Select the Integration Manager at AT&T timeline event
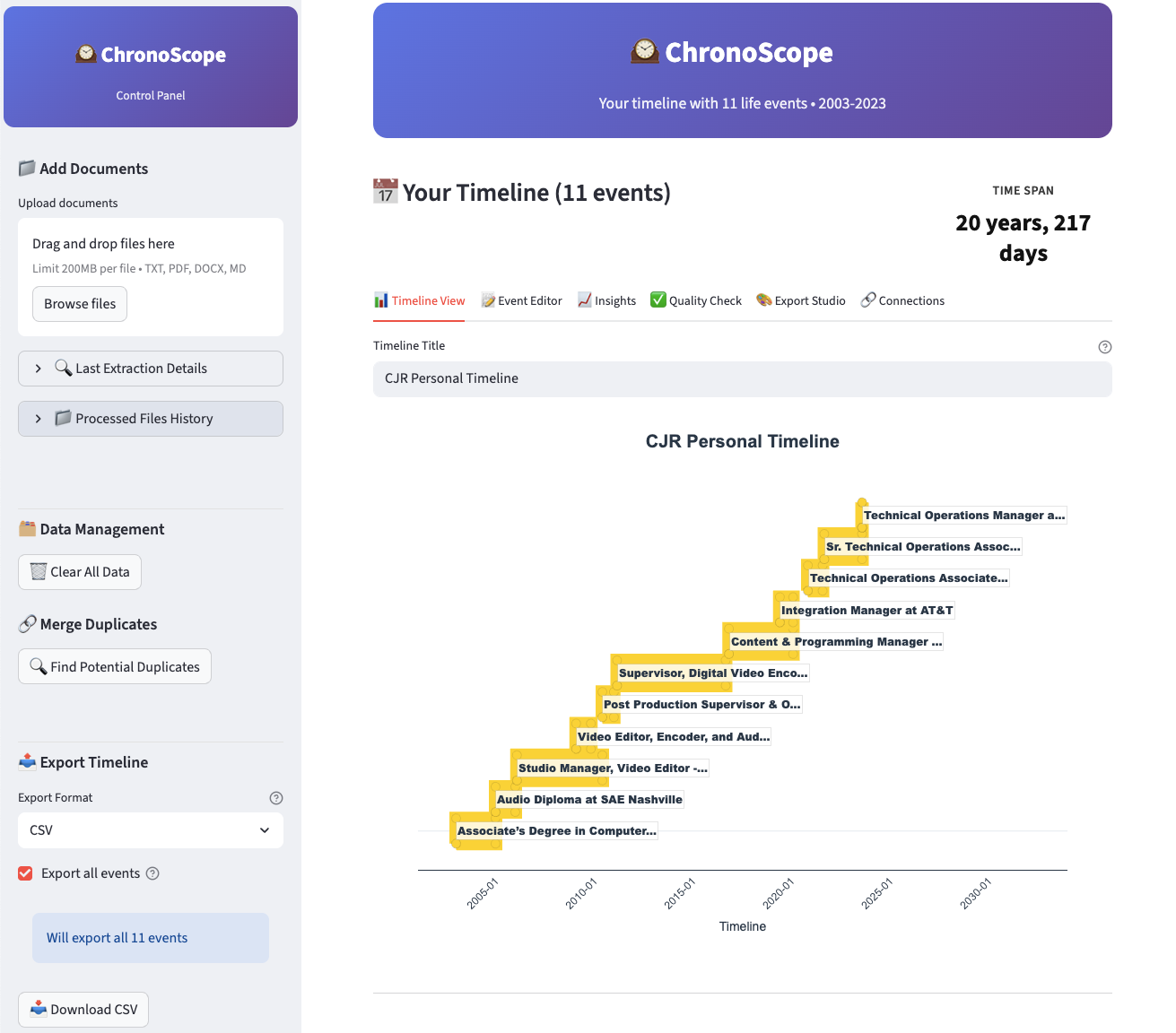 tap(867, 611)
